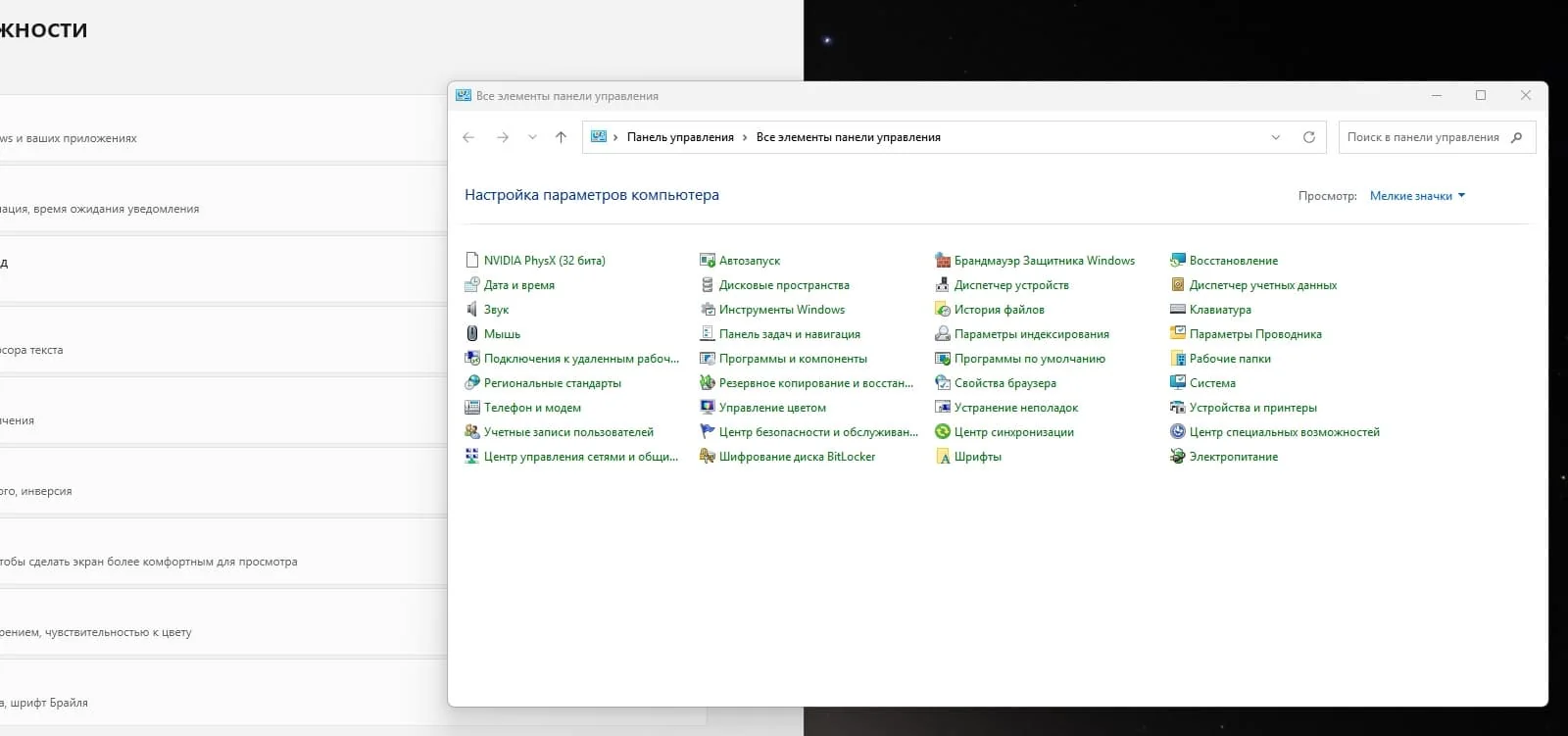Click the Панель управления breadcrumb
This screenshot has height=736, width=1568.
(680, 137)
